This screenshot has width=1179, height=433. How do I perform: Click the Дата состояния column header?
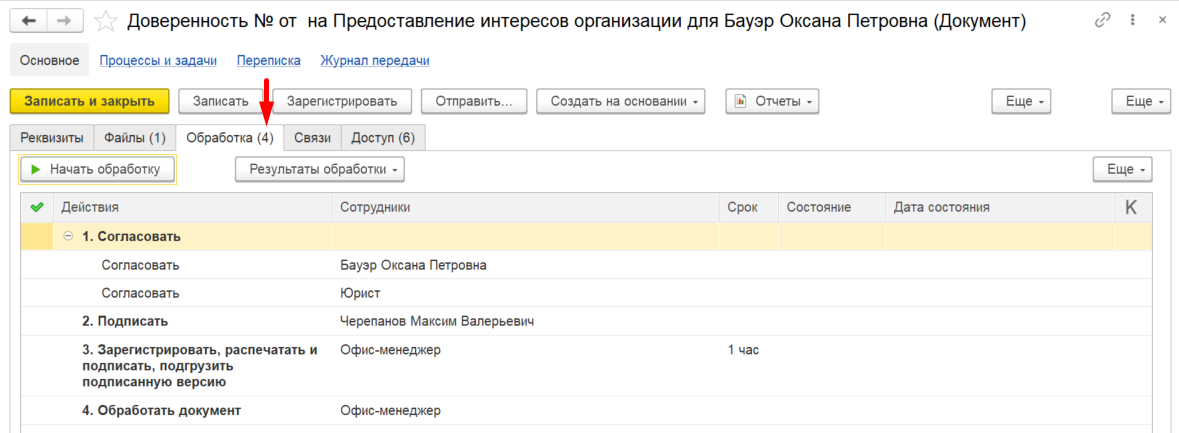[1001, 207]
